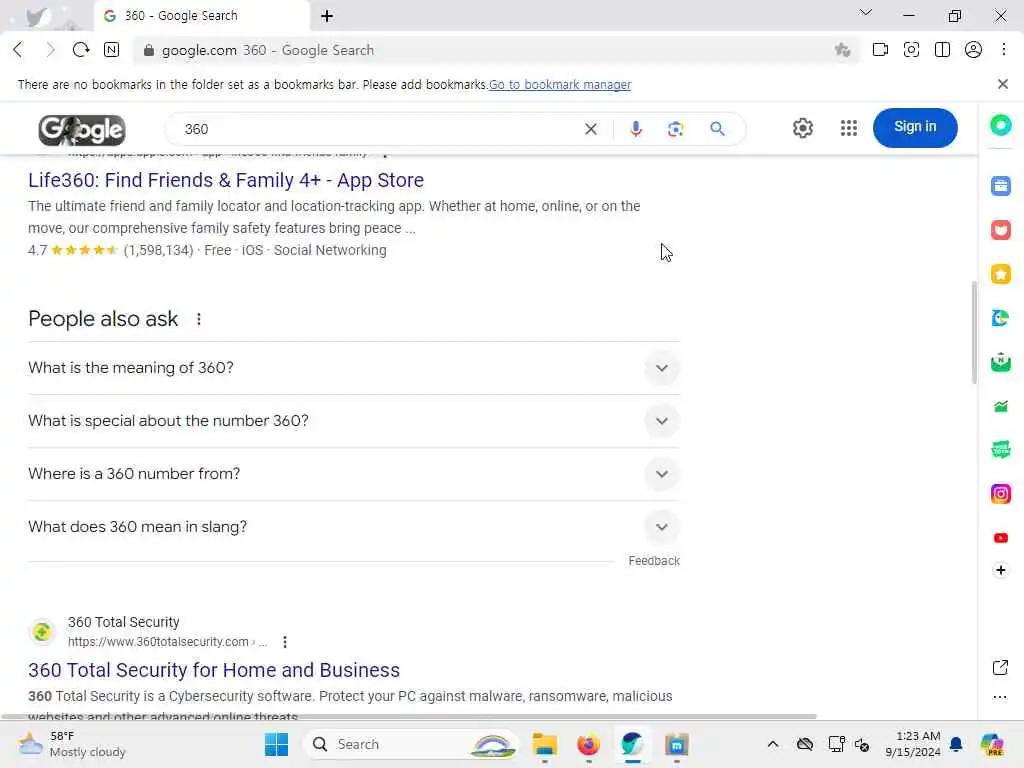Open the yellow star sidebar icon
The height and width of the screenshot is (768, 1024).
click(x=1000, y=274)
